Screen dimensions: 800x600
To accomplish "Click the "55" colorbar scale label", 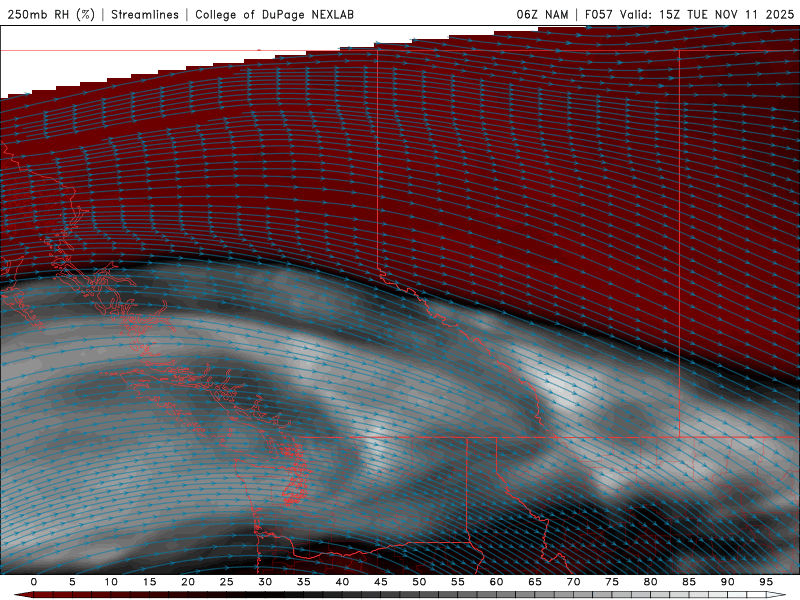I will point(458,582).
